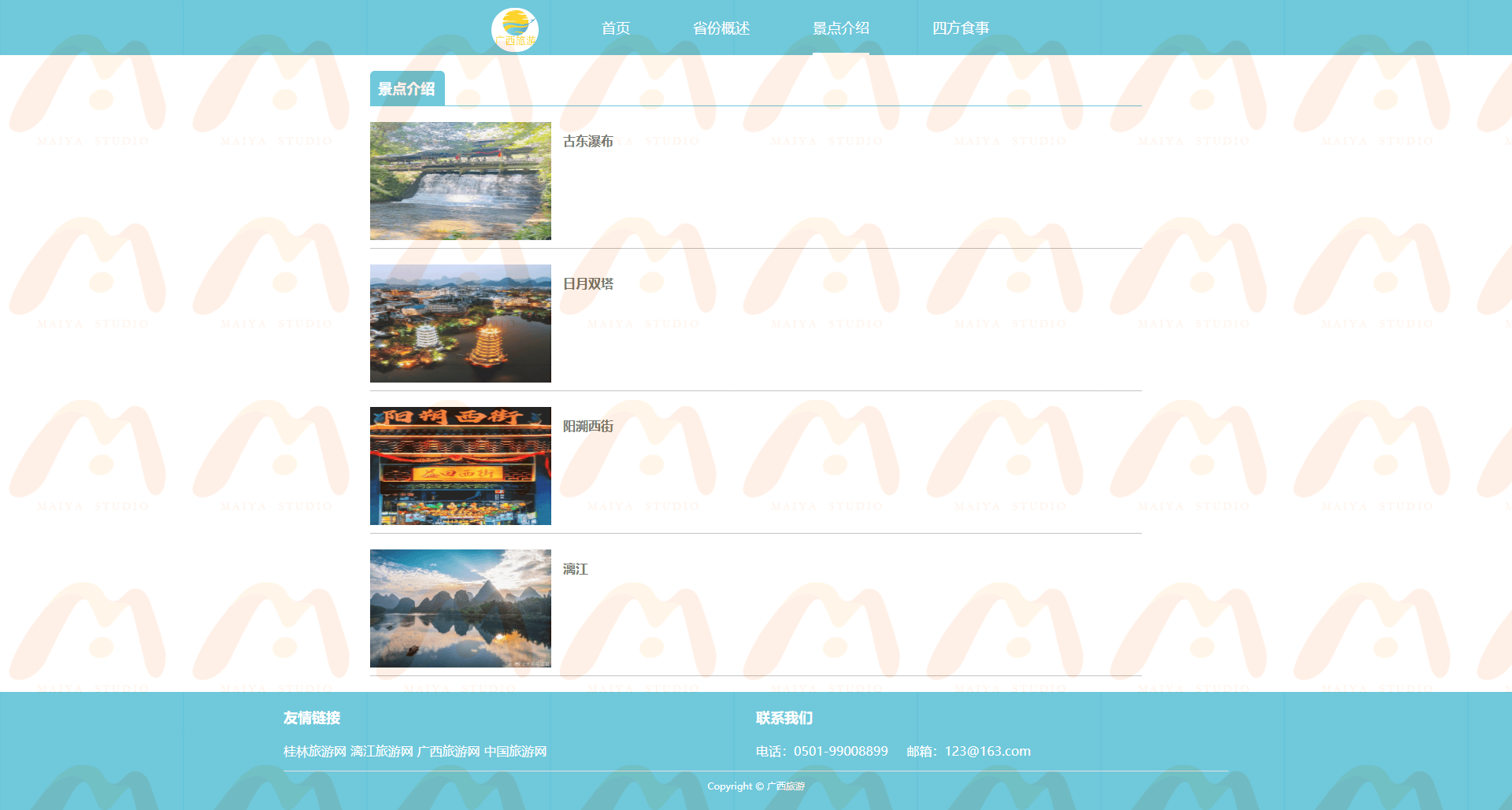Visit the 桂林旅游网 friendly link
Image resolution: width=1512 pixels, height=810 pixels.
tap(315, 752)
